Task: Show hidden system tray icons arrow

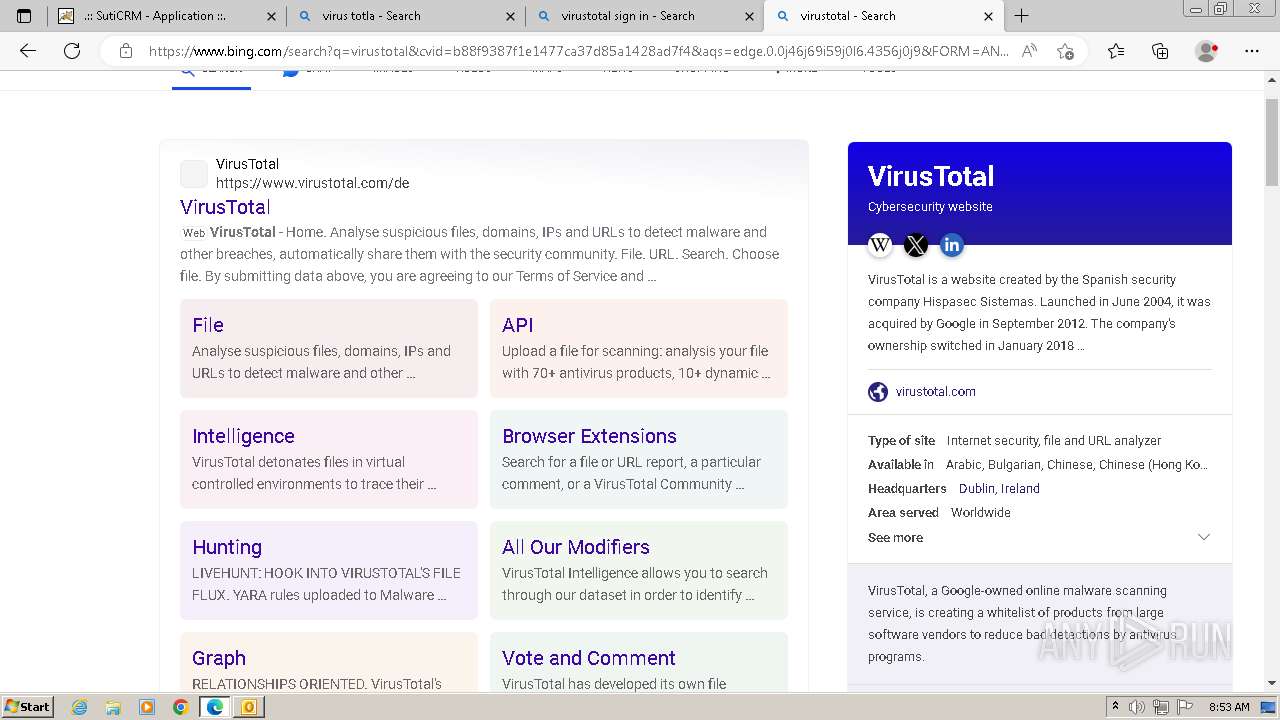Action: (x=1115, y=707)
